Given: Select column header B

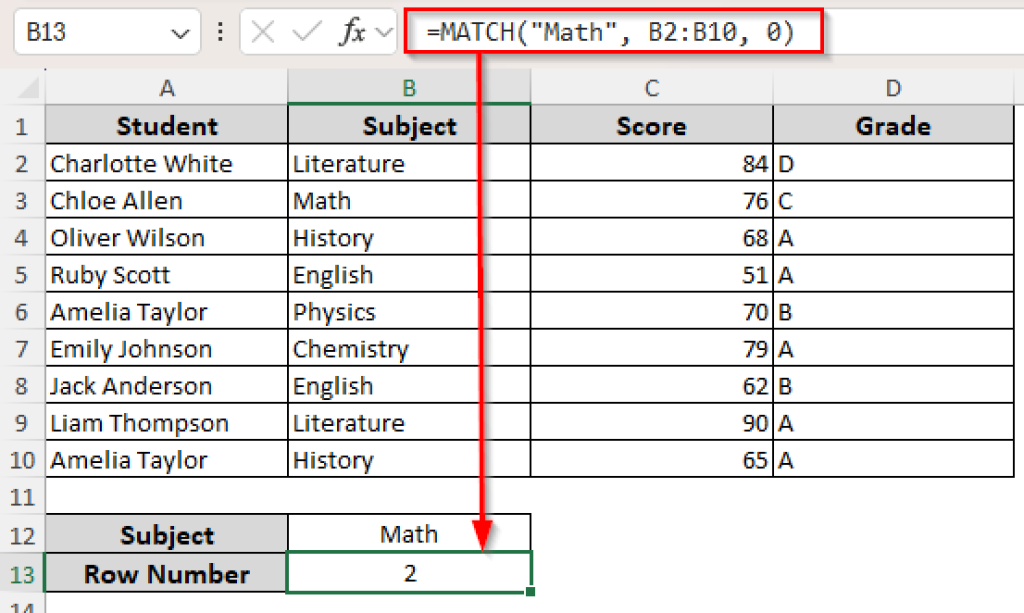Looking at the screenshot, I should coord(408,88).
